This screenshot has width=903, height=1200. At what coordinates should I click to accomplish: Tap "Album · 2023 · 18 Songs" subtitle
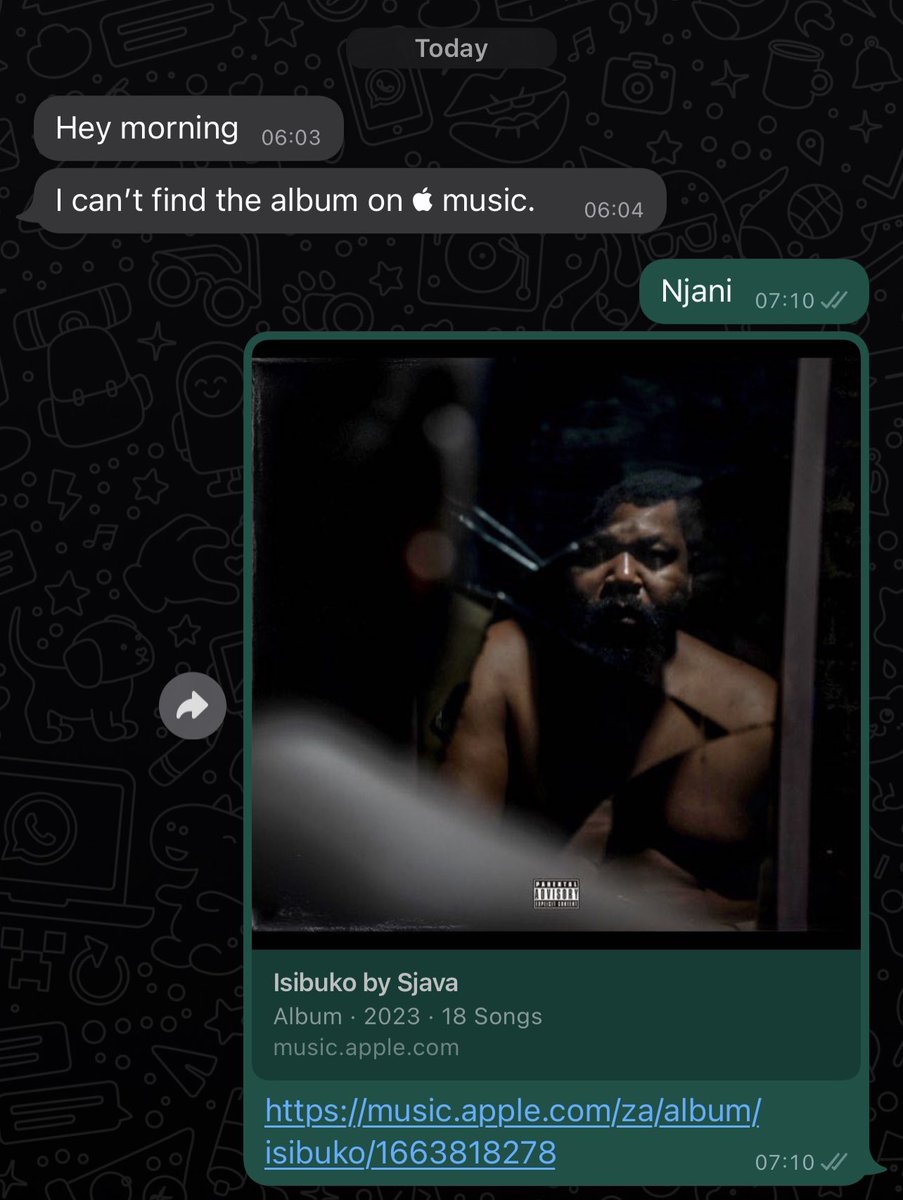(408, 1016)
